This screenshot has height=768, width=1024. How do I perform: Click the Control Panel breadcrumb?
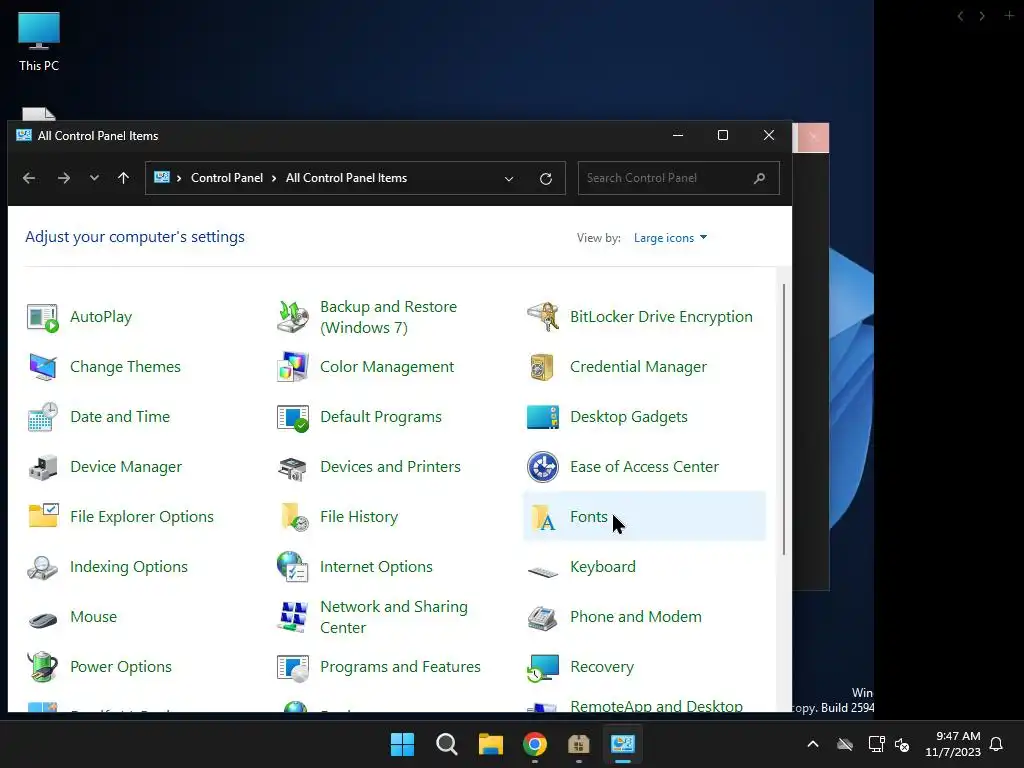coord(227,178)
